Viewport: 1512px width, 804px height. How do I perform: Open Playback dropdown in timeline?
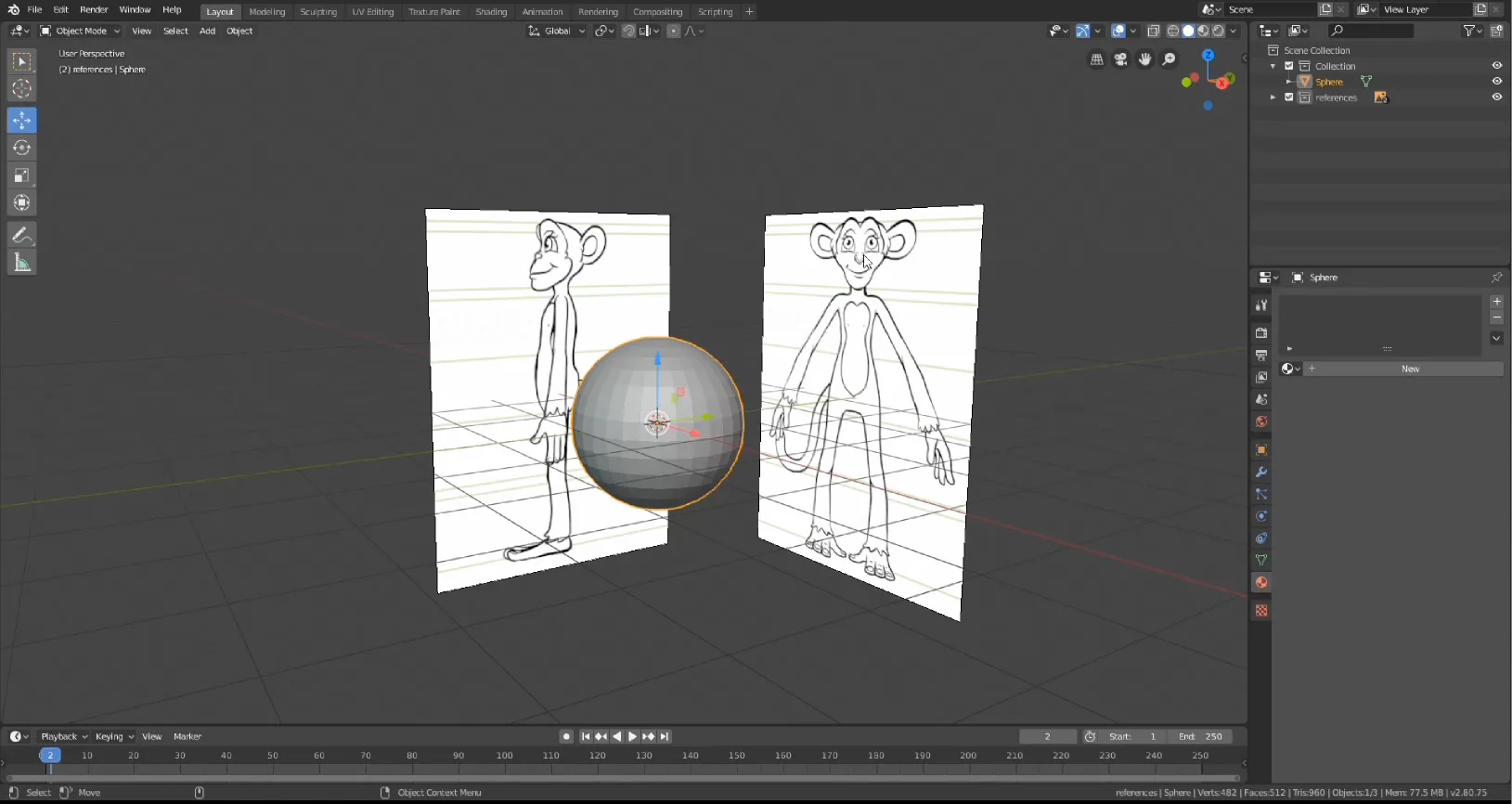coord(64,736)
